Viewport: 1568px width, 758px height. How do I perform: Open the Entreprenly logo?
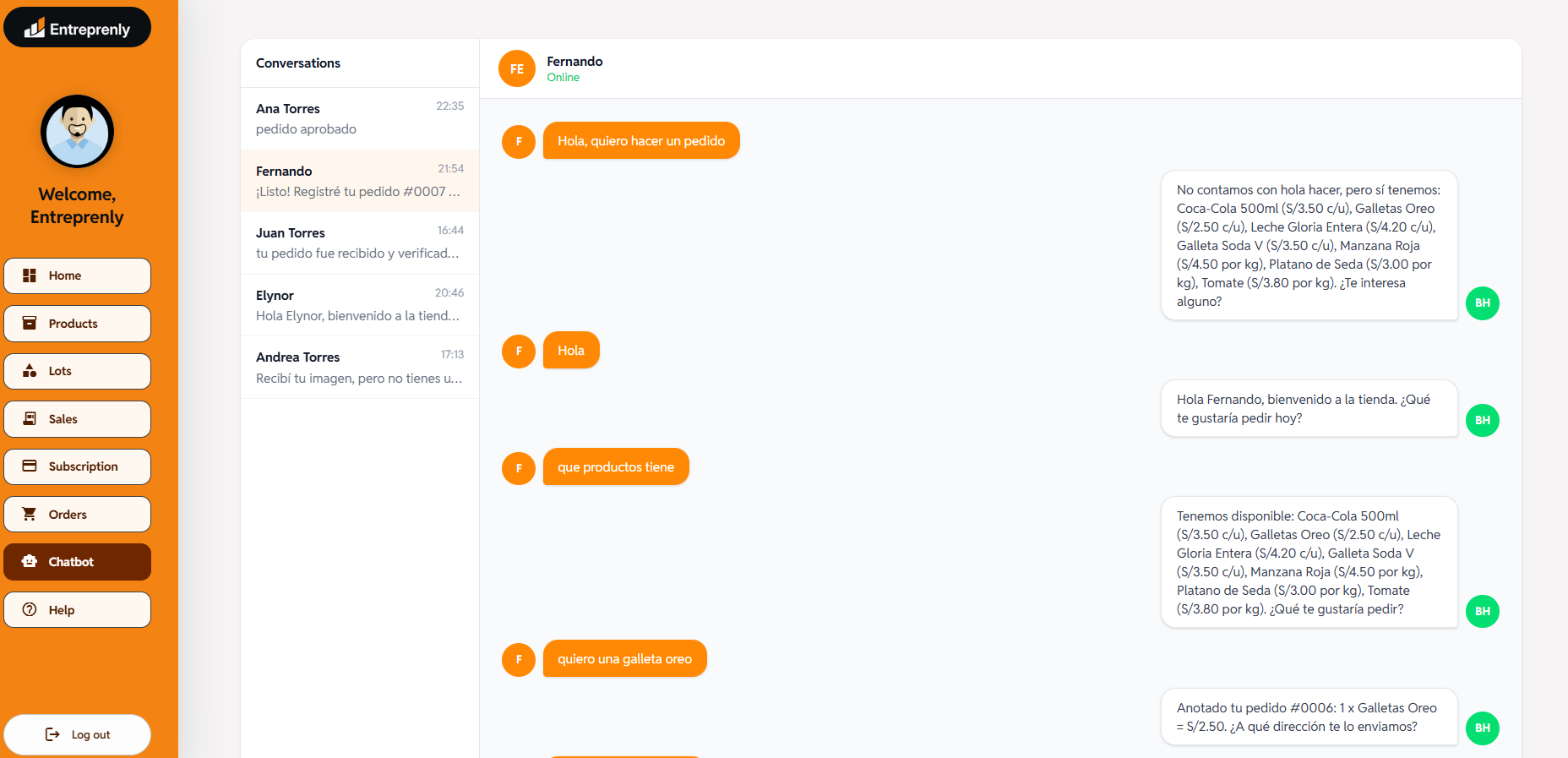click(77, 28)
